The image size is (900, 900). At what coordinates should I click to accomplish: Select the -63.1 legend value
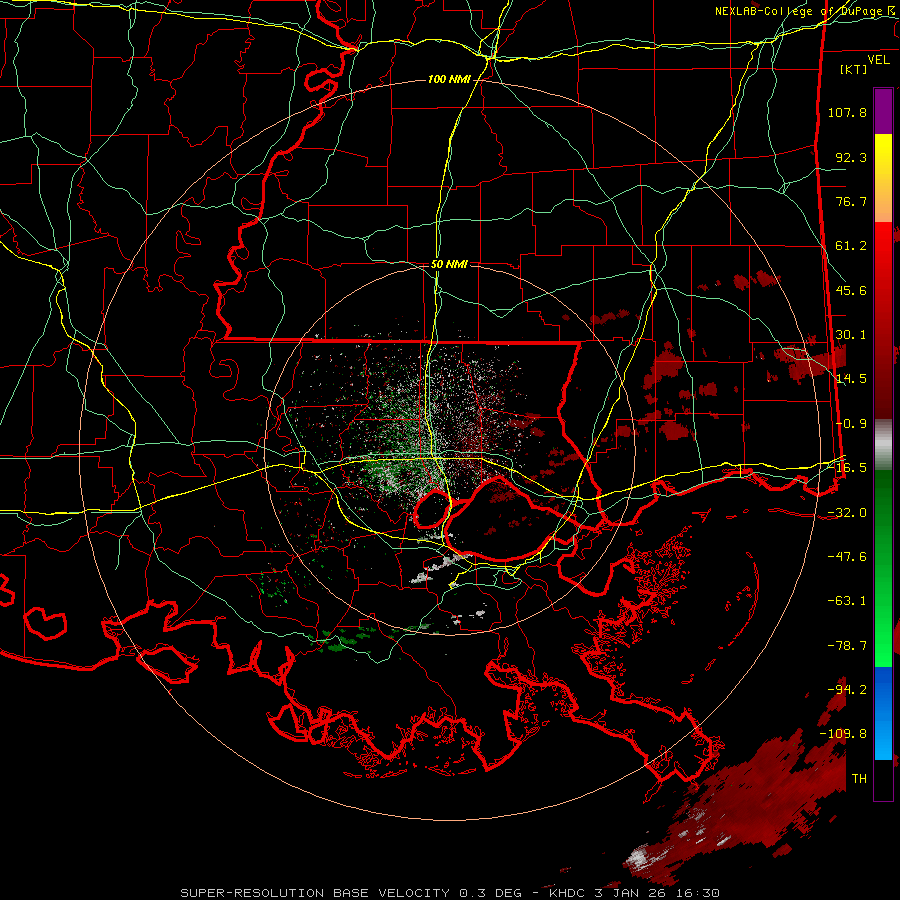pyautogui.click(x=847, y=601)
